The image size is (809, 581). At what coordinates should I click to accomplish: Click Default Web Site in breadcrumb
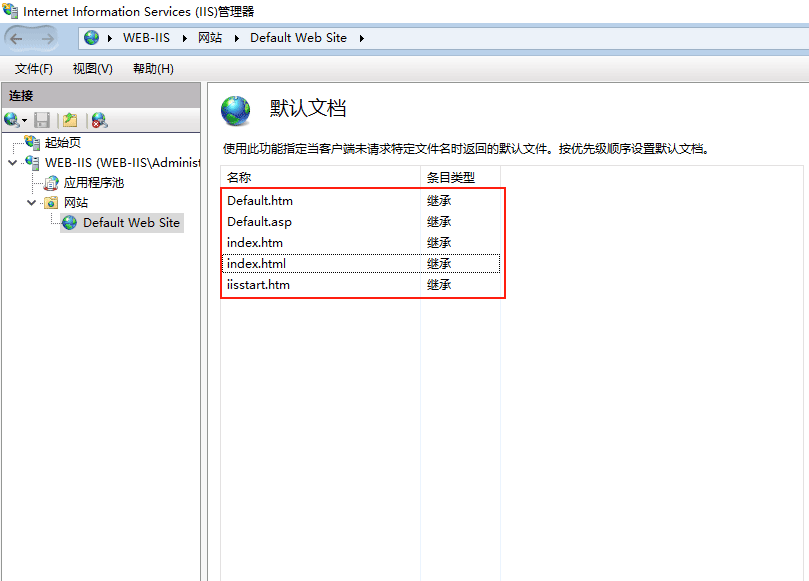pyautogui.click(x=298, y=38)
